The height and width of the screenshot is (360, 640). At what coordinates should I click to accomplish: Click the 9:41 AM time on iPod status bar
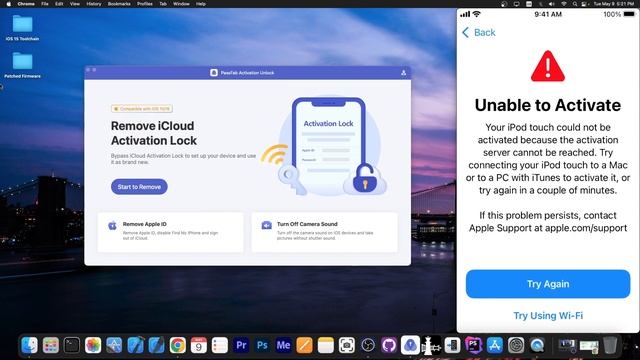(548, 14)
